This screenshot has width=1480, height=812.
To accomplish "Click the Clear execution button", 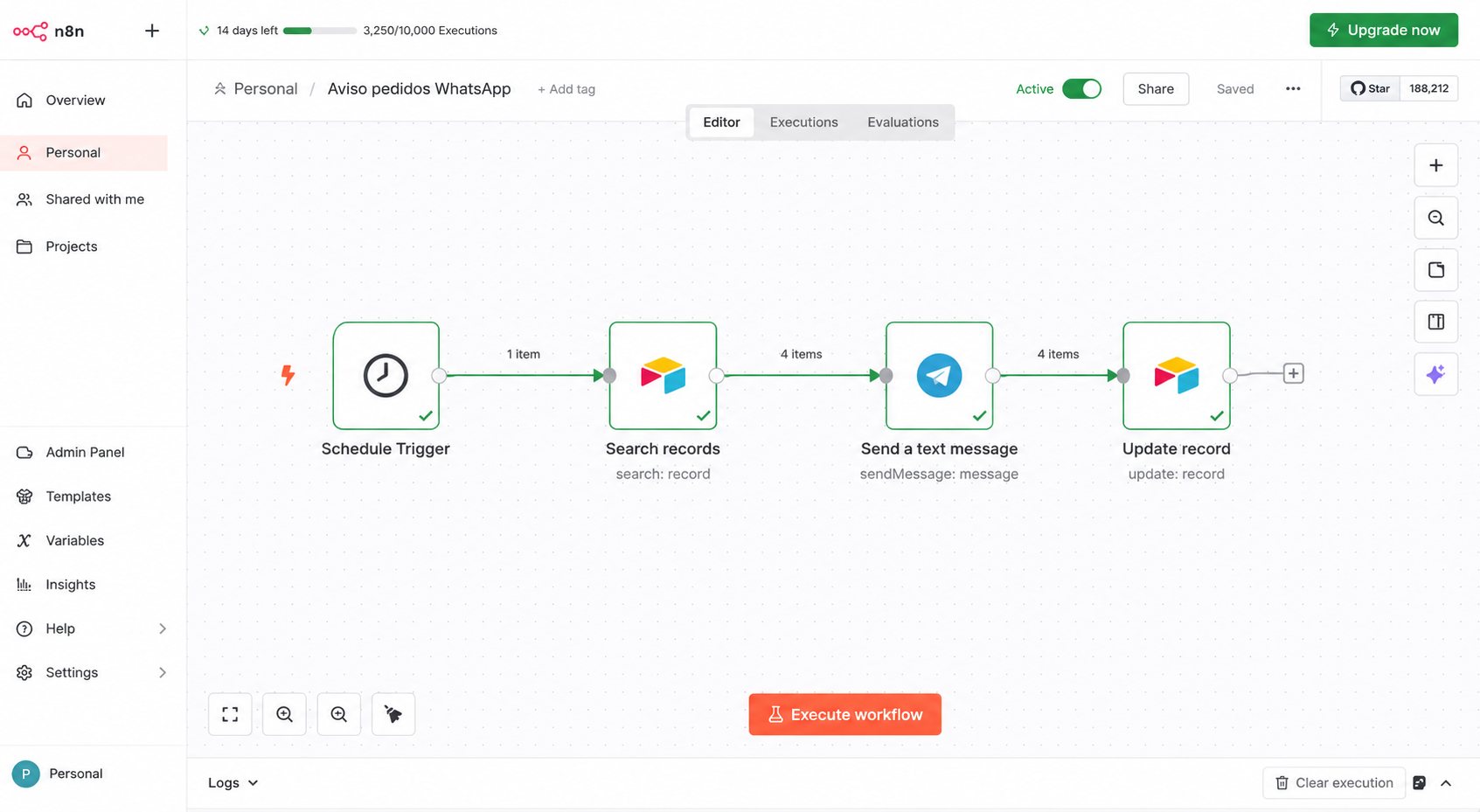I will pos(1334,783).
